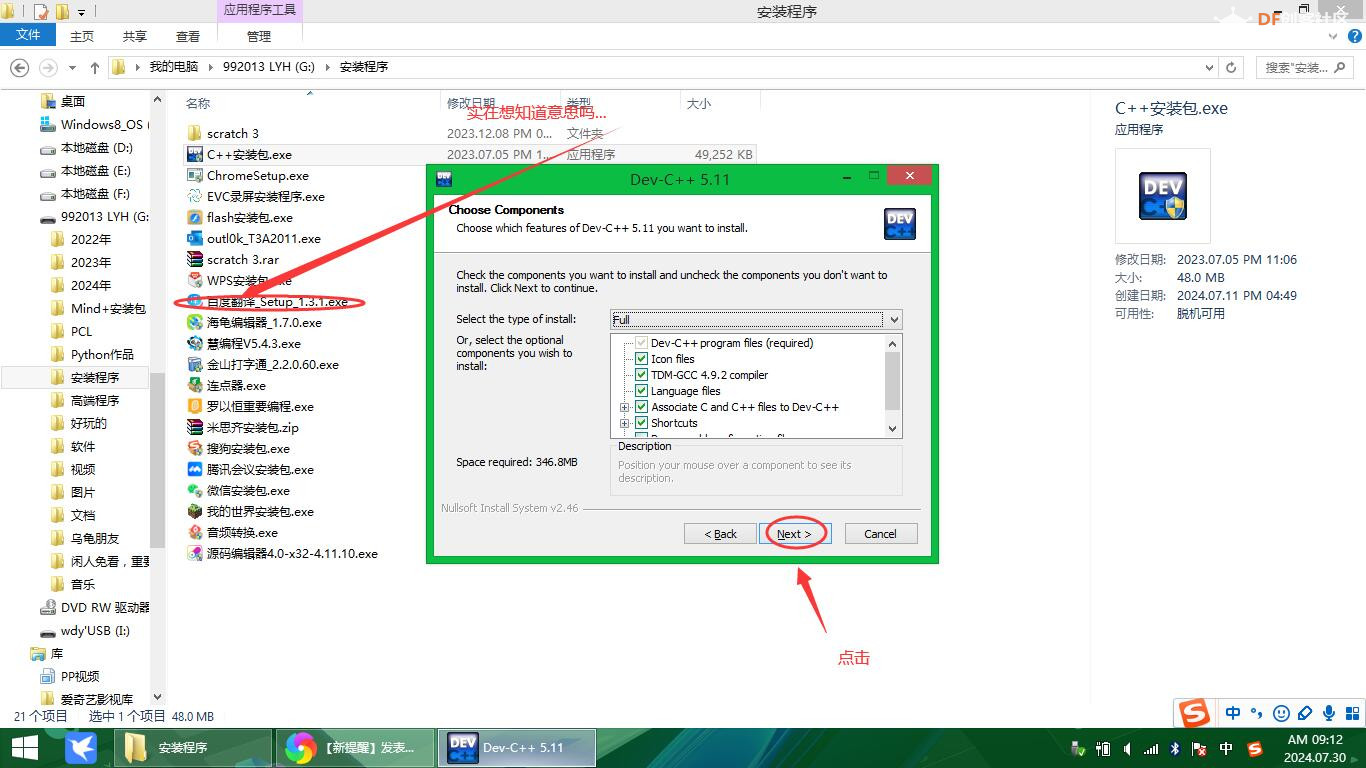Expand the Explorer ribbon chevron

1332,35
